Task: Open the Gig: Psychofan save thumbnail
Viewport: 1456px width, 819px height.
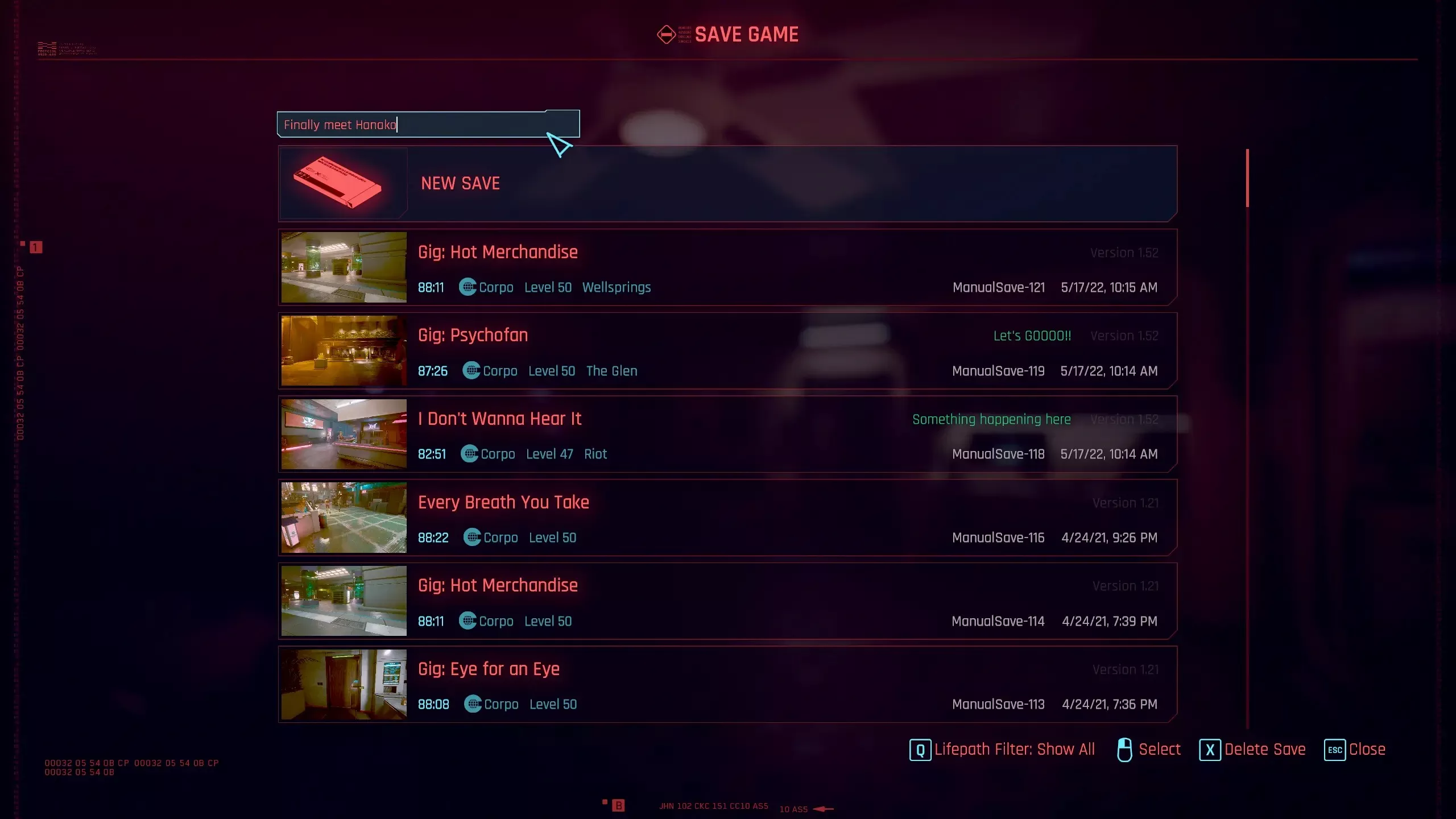Action: (344, 350)
